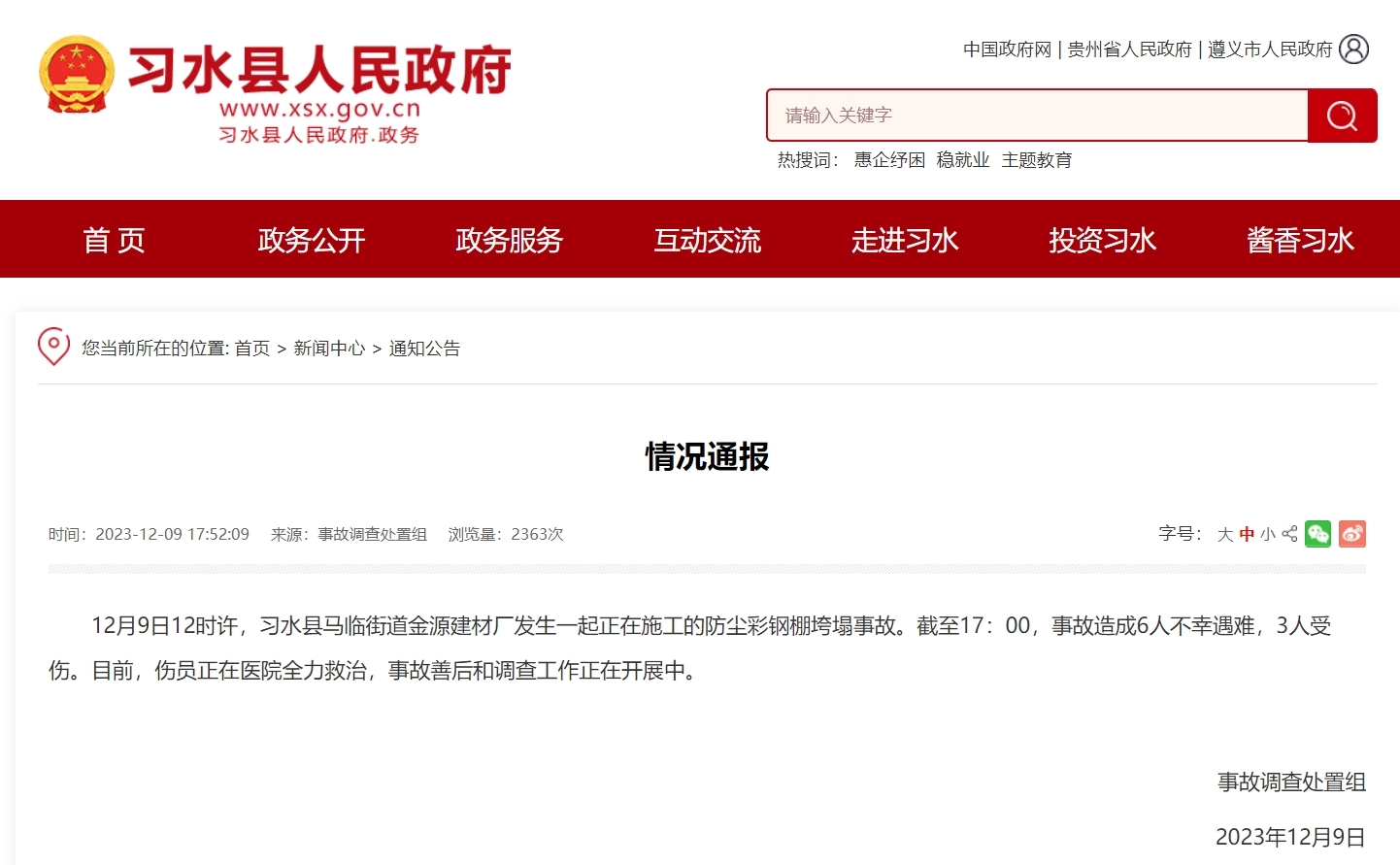Viewport: 1400px width, 865px height.
Task: Open the 贵州省人民政府 link
Action: pyautogui.click(x=1129, y=50)
